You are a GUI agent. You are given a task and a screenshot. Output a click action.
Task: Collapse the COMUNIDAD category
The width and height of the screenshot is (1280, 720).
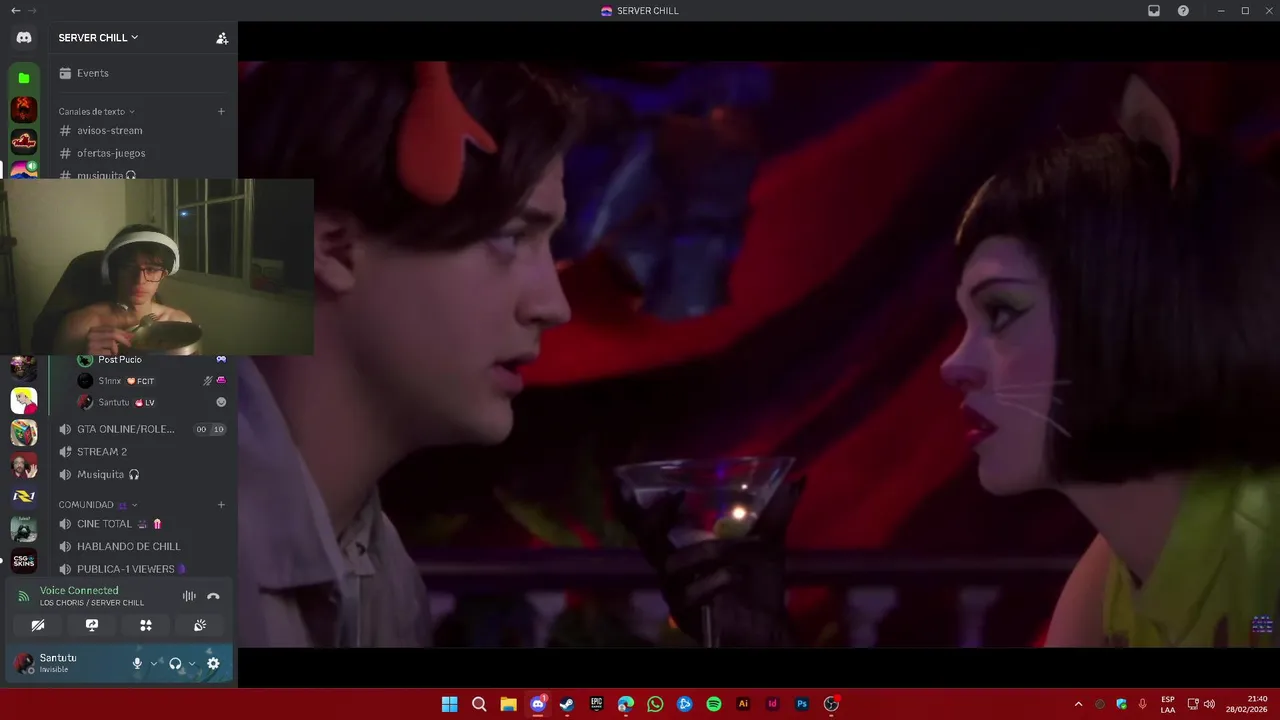click(97, 505)
